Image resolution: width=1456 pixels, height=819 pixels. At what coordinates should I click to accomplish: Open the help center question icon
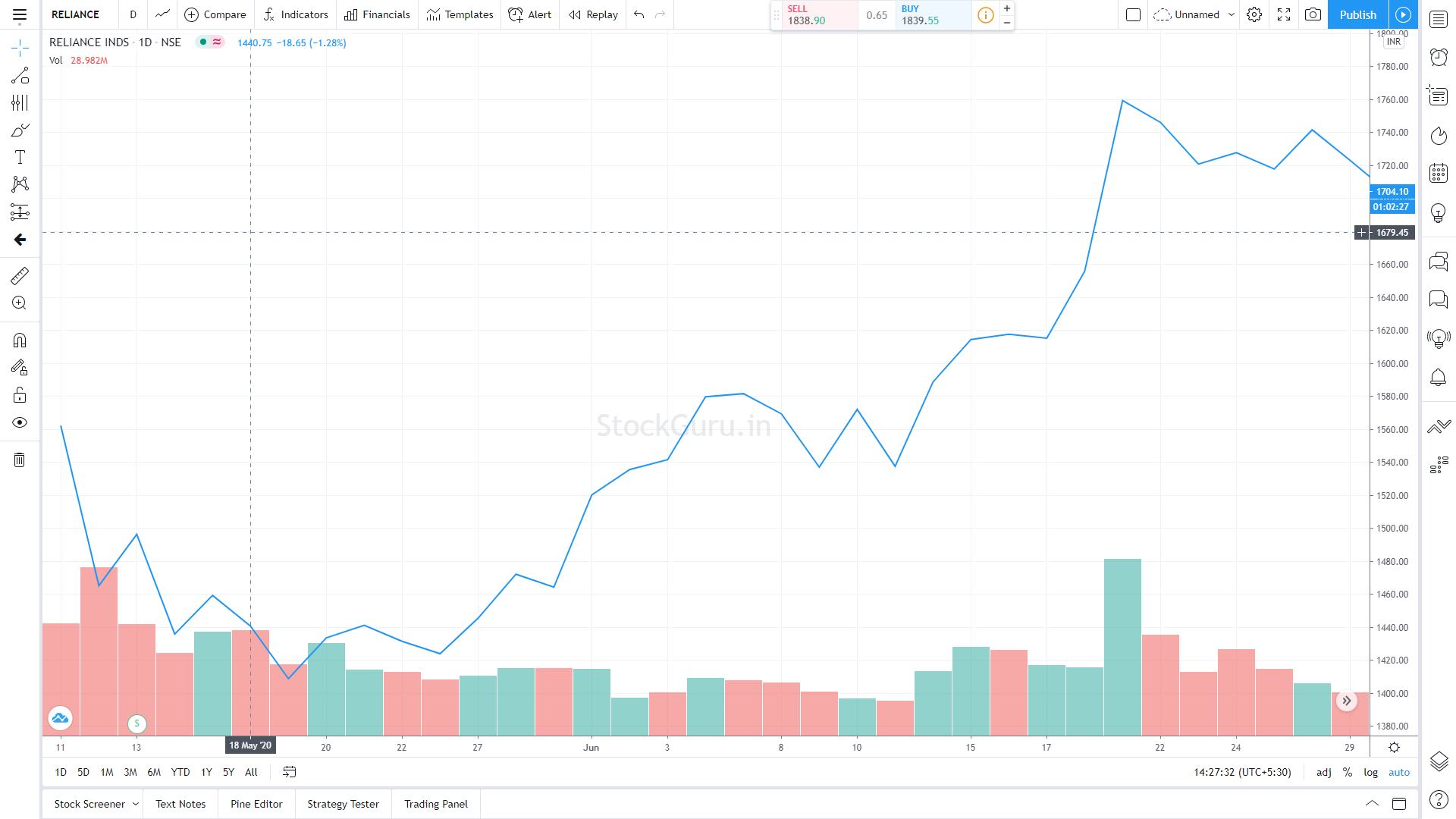1439,799
